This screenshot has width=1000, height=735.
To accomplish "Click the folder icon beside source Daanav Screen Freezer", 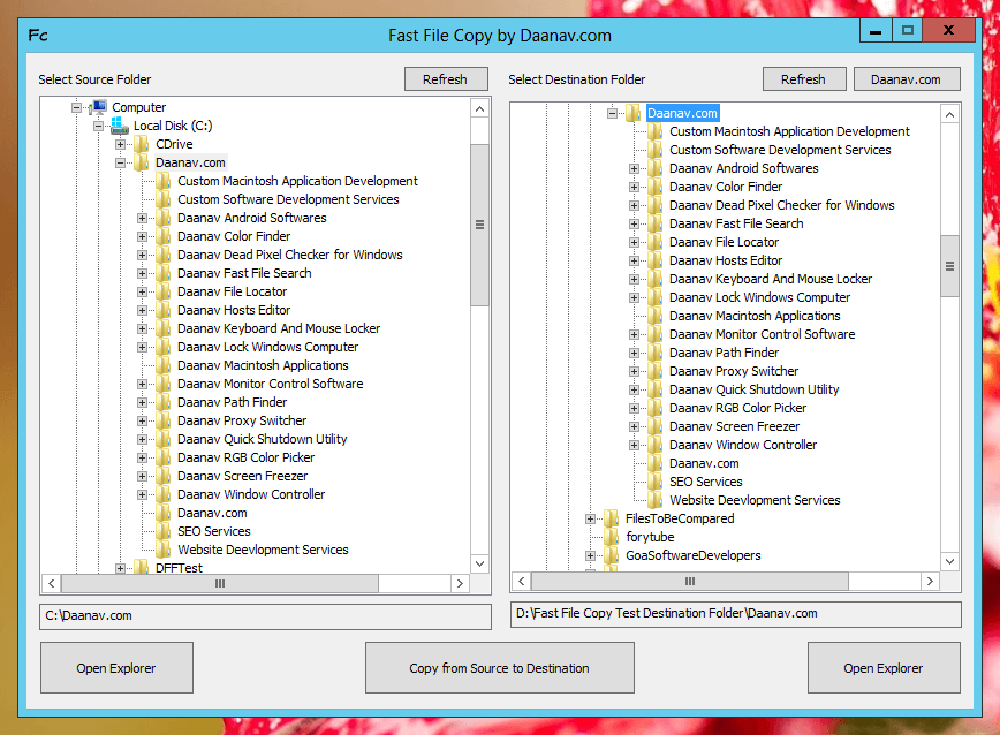I will point(163,476).
